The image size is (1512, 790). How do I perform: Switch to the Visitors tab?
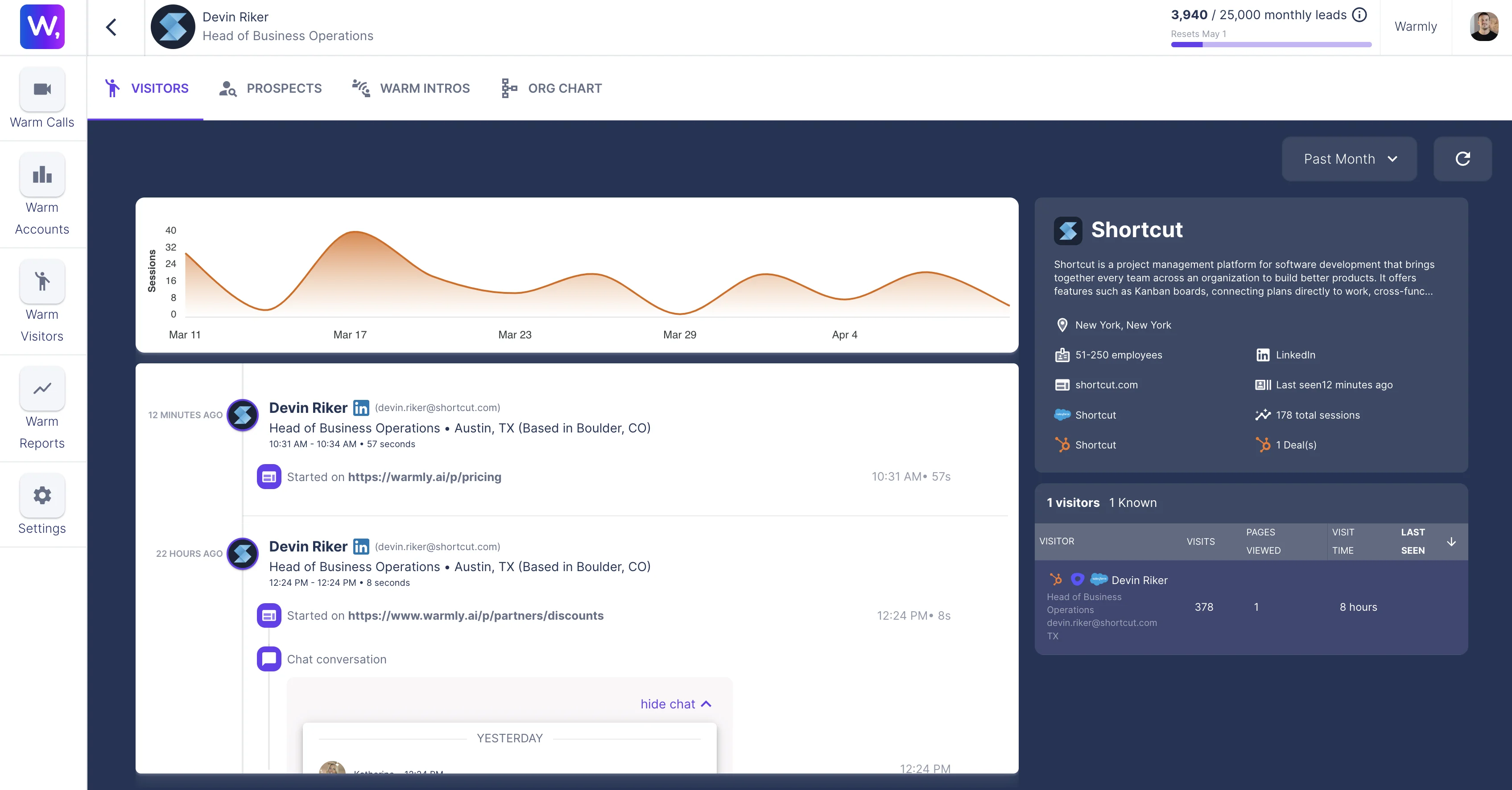(145, 88)
